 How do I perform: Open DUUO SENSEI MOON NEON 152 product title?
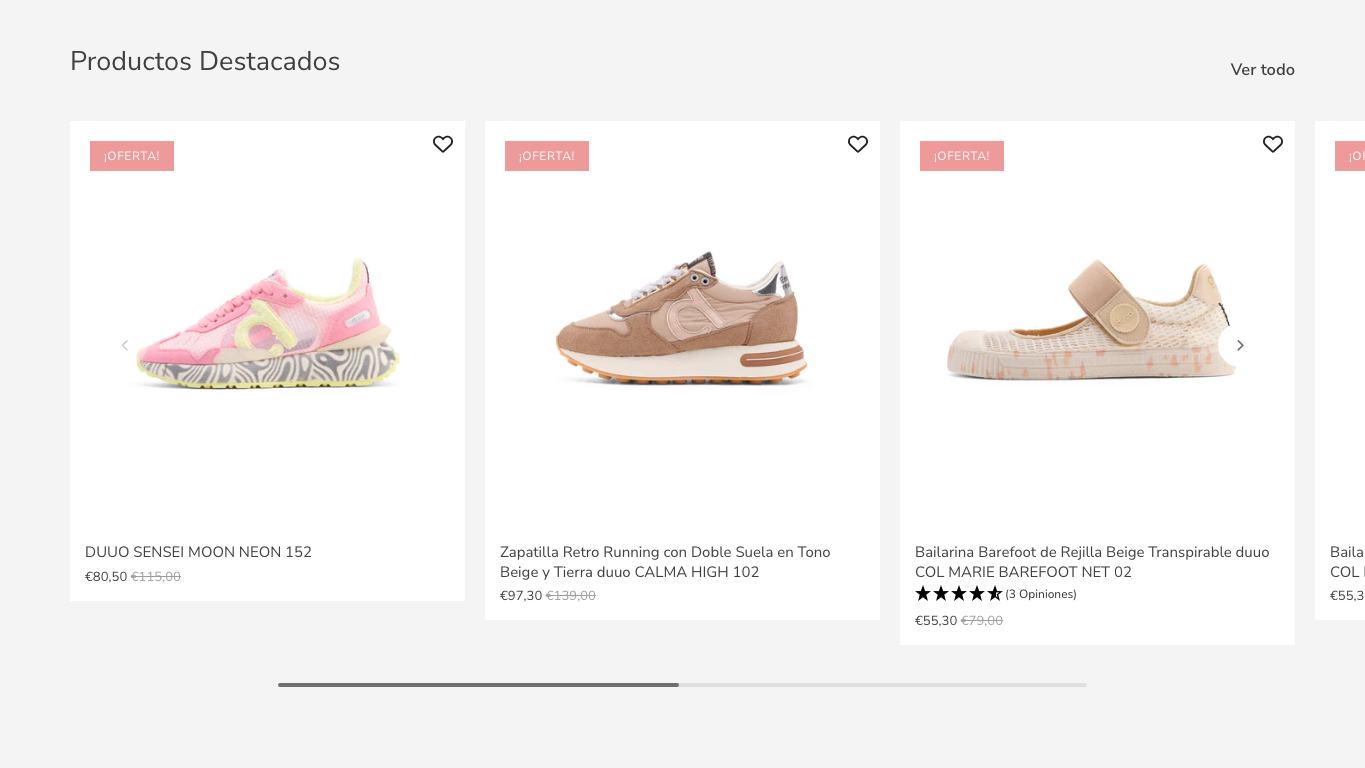click(x=198, y=552)
